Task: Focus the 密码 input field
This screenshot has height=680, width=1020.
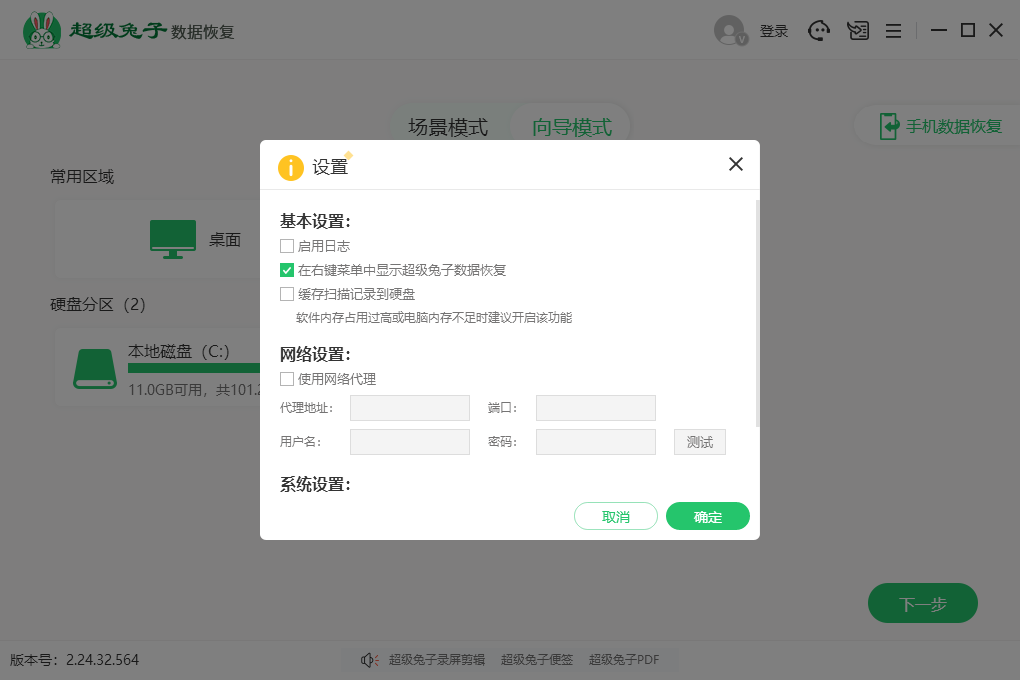Action: coord(596,442)
